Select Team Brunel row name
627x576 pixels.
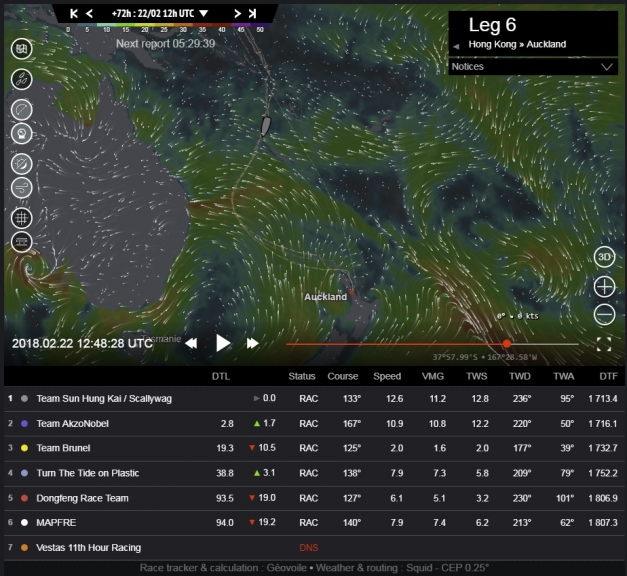tap(63, 448)
